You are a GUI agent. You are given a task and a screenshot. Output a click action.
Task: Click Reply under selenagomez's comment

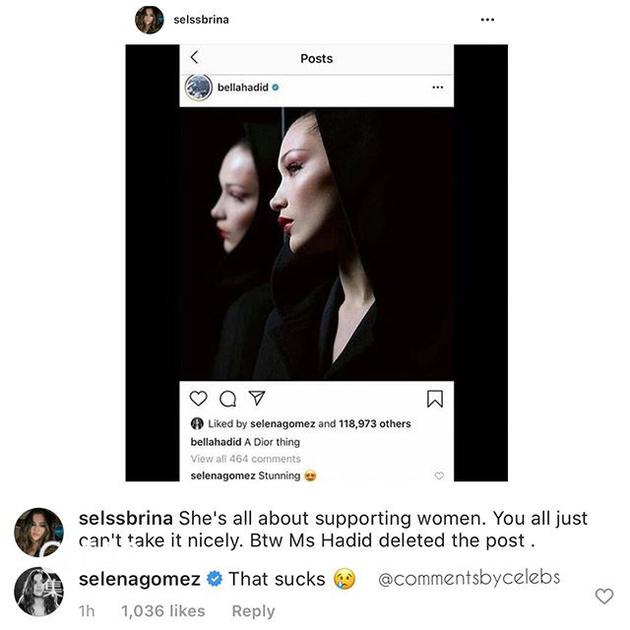(253, 610)
